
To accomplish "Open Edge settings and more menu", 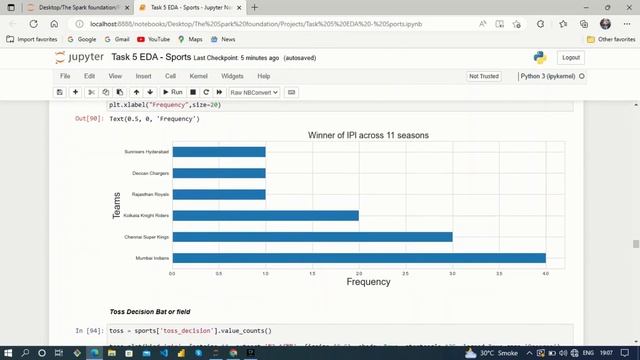I will (627, 24).
